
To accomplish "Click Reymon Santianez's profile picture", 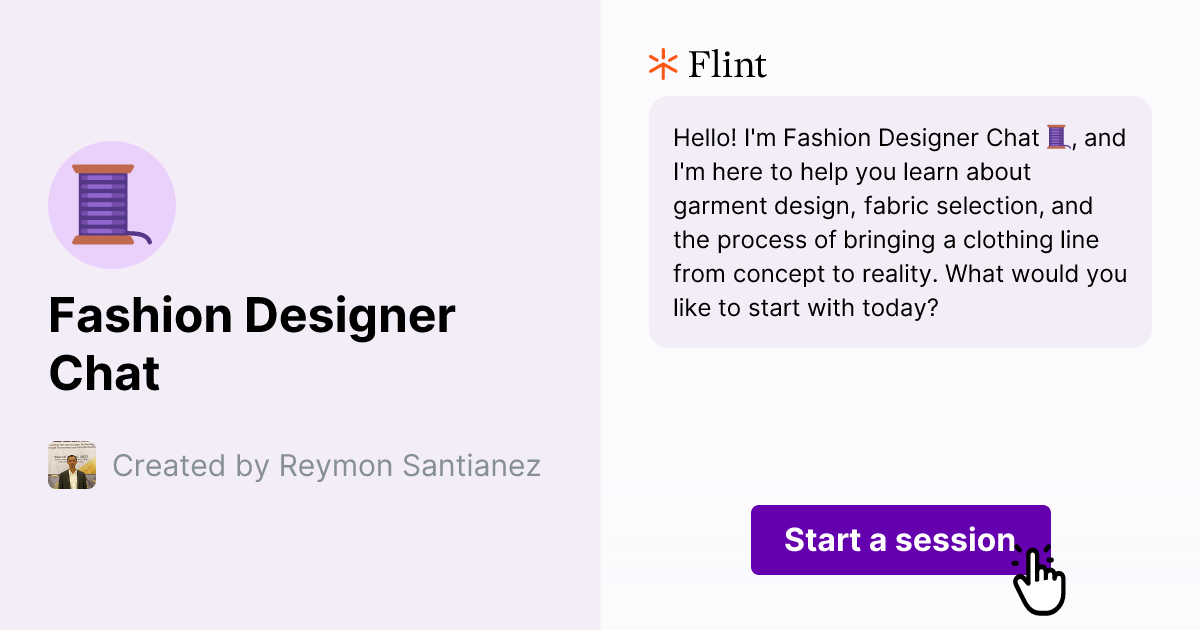I will click(71, 465).
